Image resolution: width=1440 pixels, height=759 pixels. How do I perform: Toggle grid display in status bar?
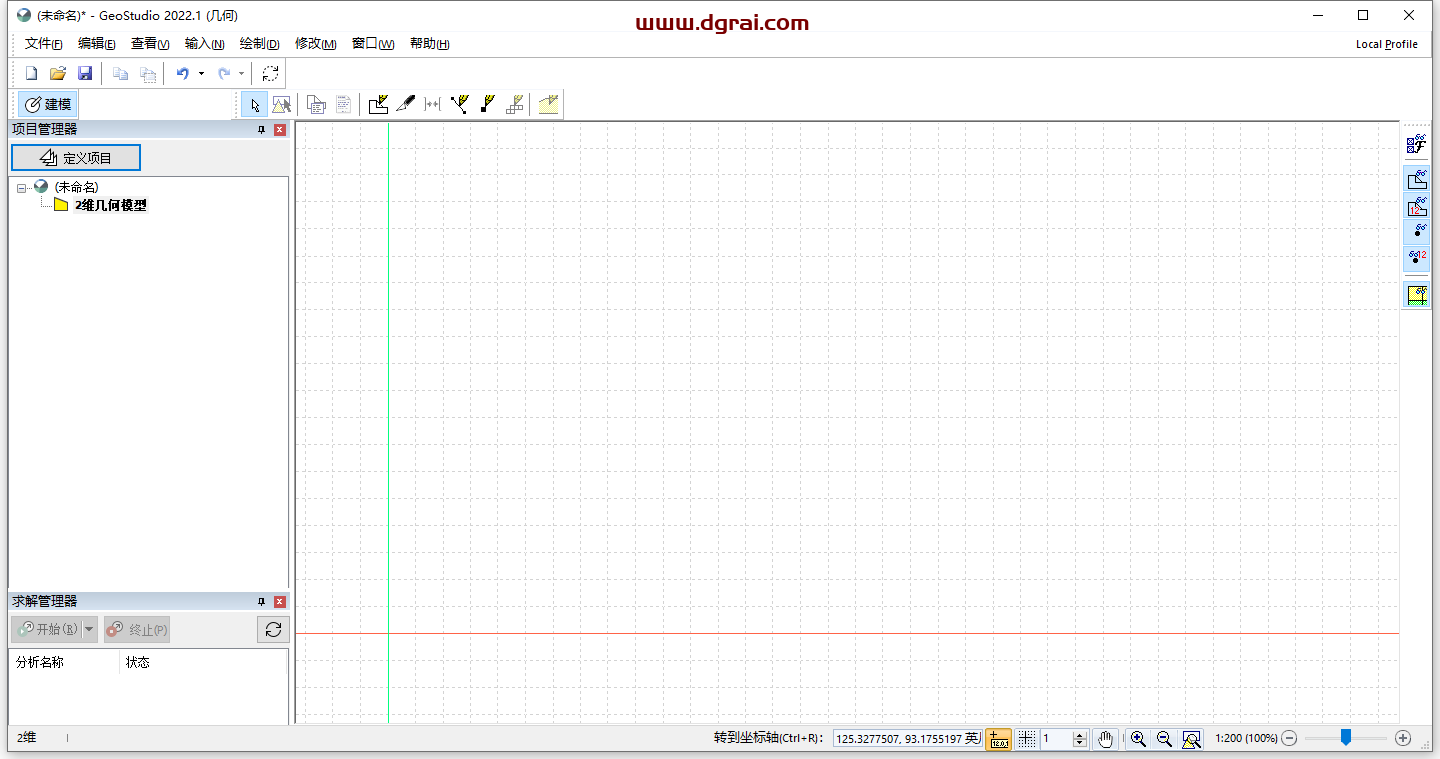pos(1026,739)
